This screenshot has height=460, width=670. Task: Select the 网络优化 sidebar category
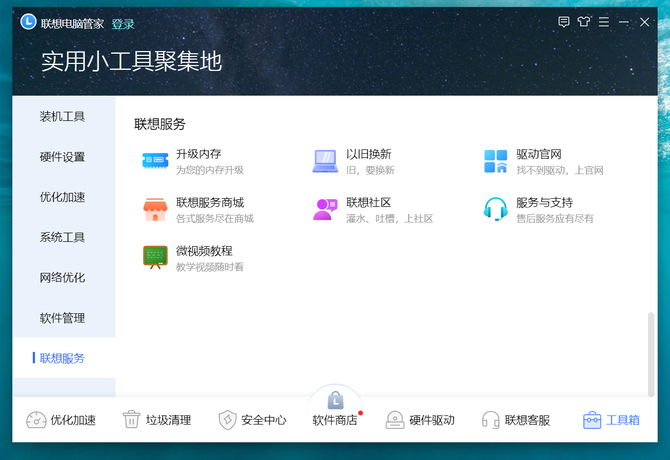[x=62, y=277]
